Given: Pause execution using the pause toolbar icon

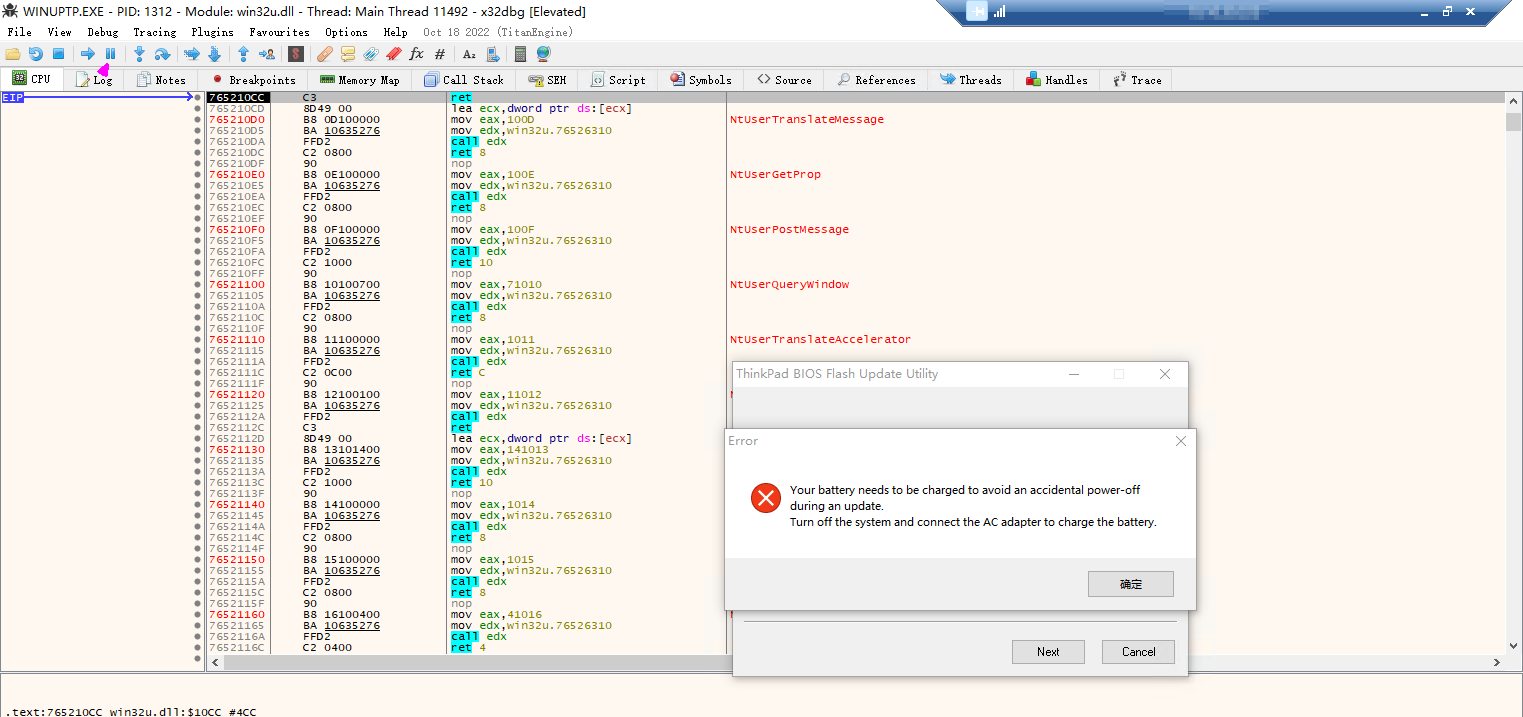Looking at the screenshot, I should coord(110,54).
